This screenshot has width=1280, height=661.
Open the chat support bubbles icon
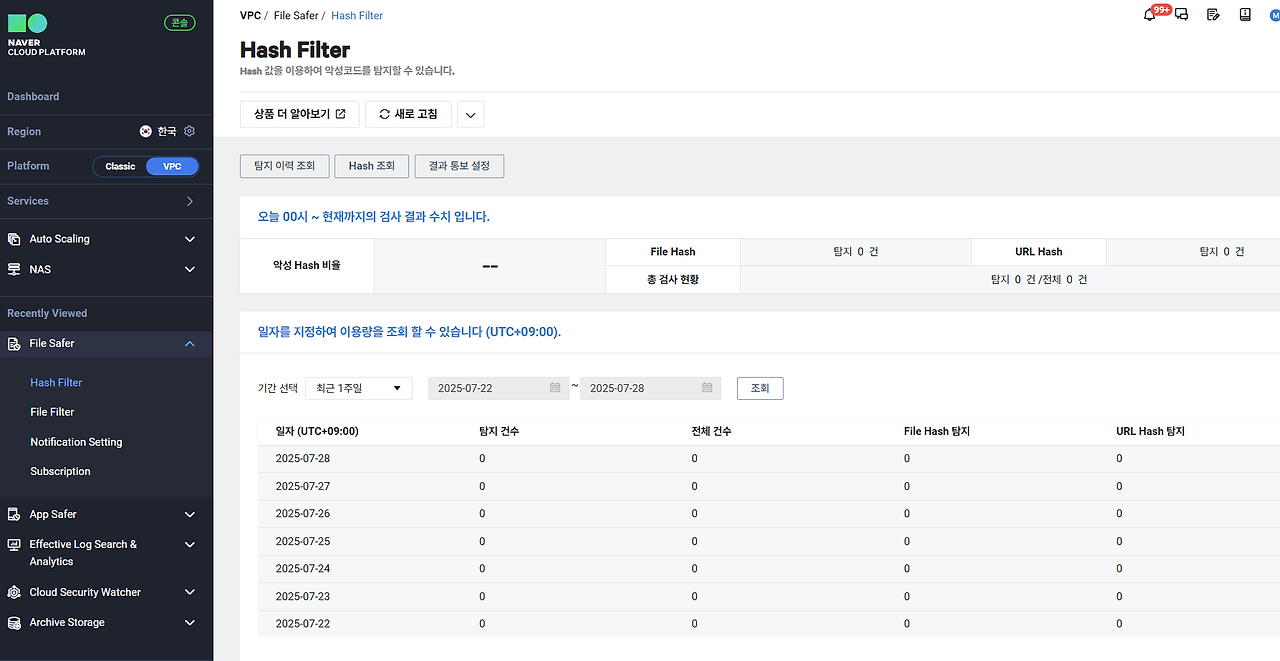tap(1181, 15)
